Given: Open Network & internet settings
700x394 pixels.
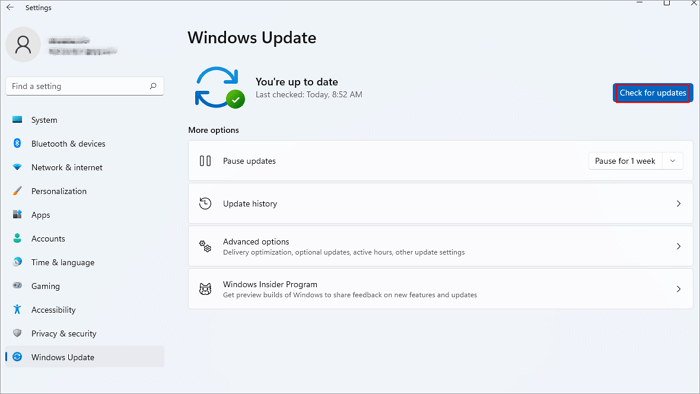Looking at the screenshot, I should coord(85,167).
